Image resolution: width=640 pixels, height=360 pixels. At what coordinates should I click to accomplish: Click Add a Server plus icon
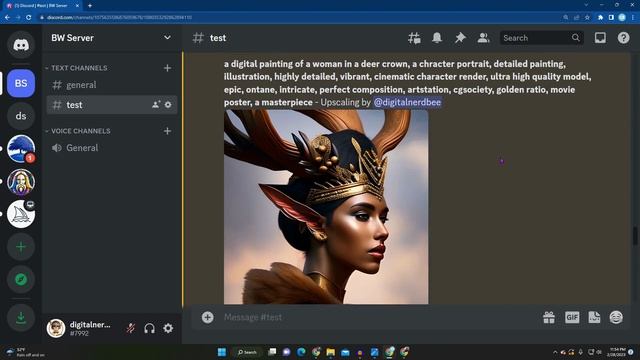point(21,247)
